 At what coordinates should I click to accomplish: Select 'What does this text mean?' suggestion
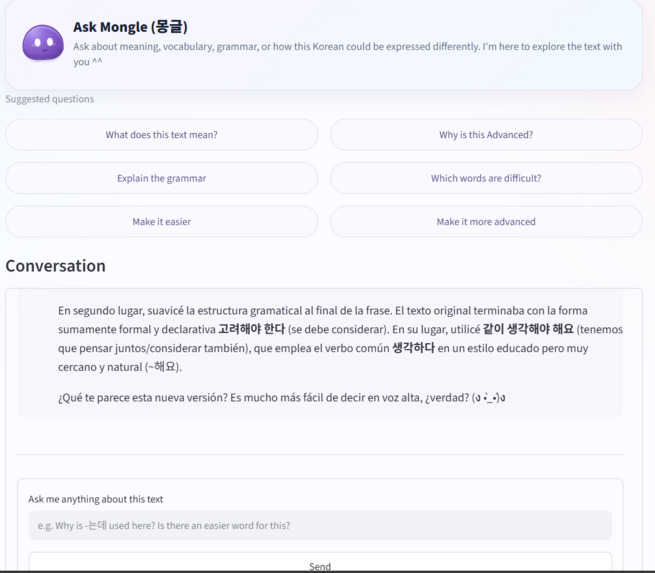click(162, 134)
